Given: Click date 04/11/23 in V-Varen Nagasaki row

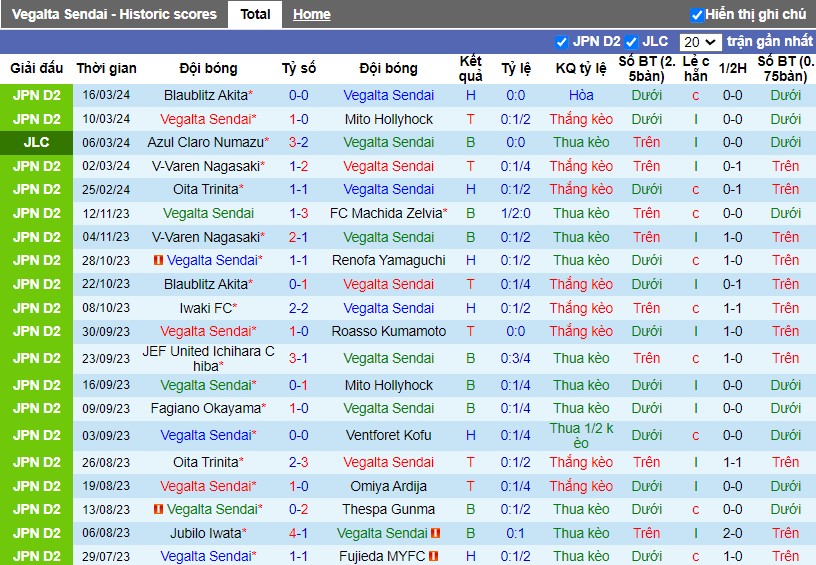Looking at the screenshot, I should (106, 237).
